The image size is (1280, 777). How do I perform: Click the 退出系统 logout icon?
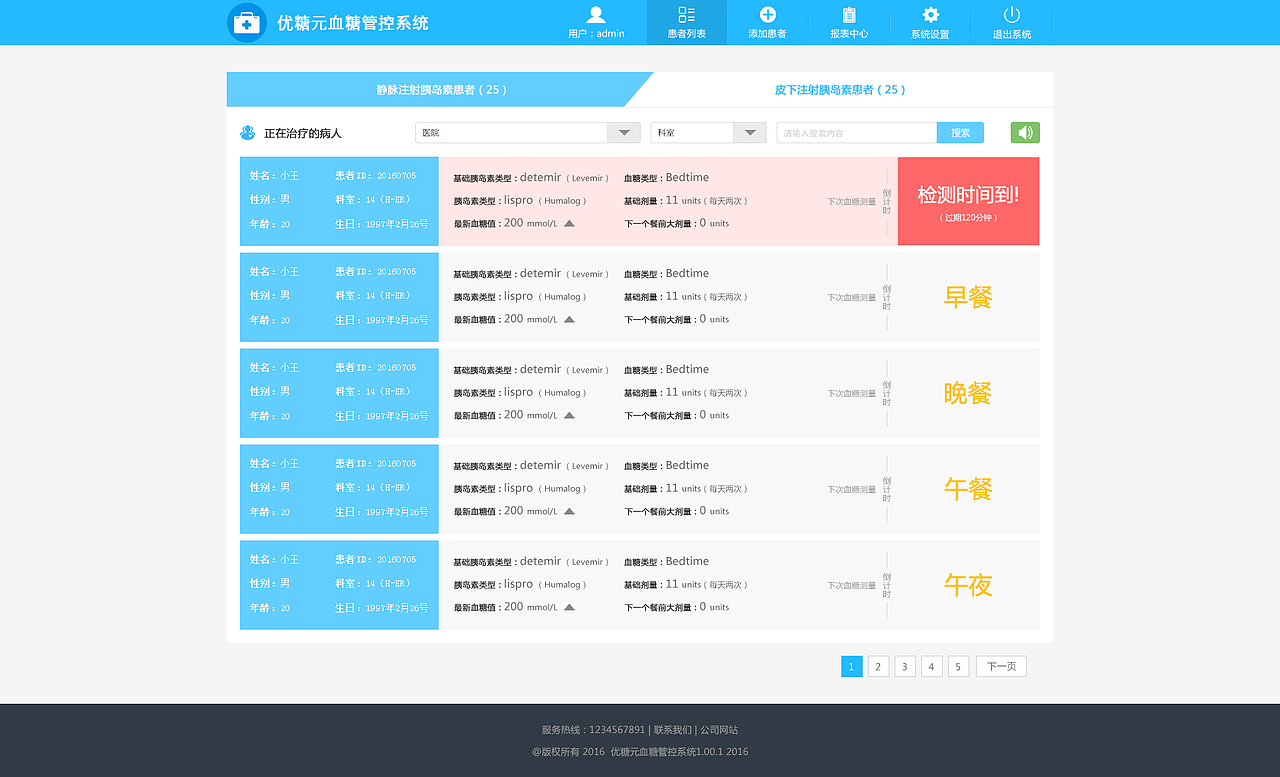click(1011, 15)
